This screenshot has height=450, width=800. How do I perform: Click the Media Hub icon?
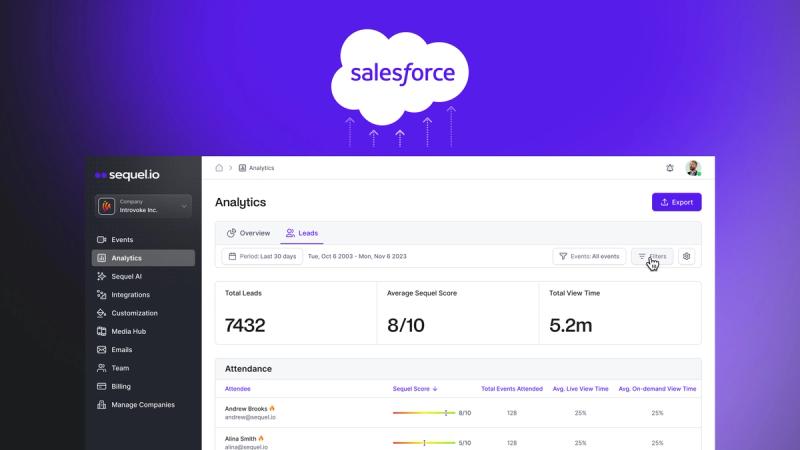[102, 331]
